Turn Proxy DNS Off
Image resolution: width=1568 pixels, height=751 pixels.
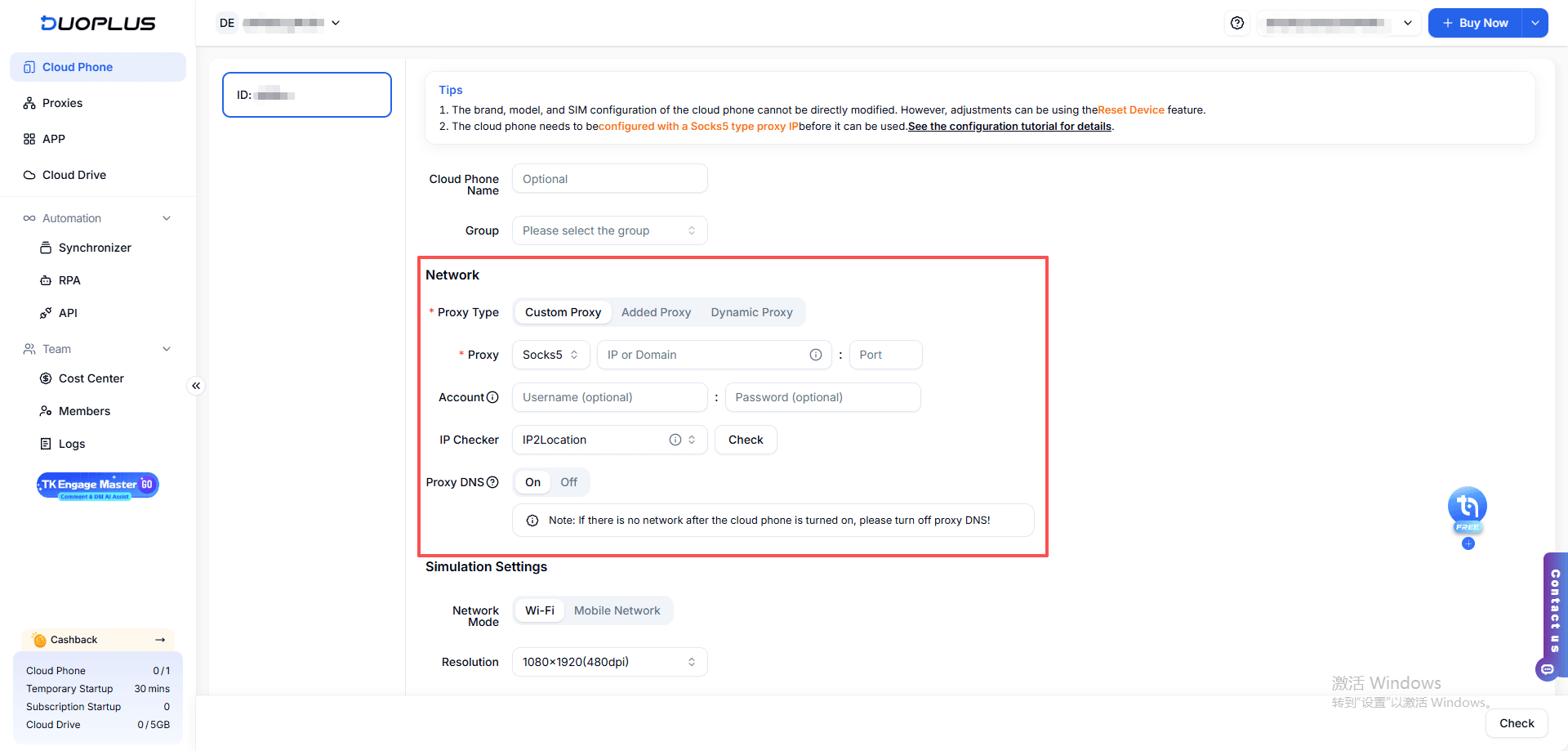pyautogui.click(x=568, y=482)
